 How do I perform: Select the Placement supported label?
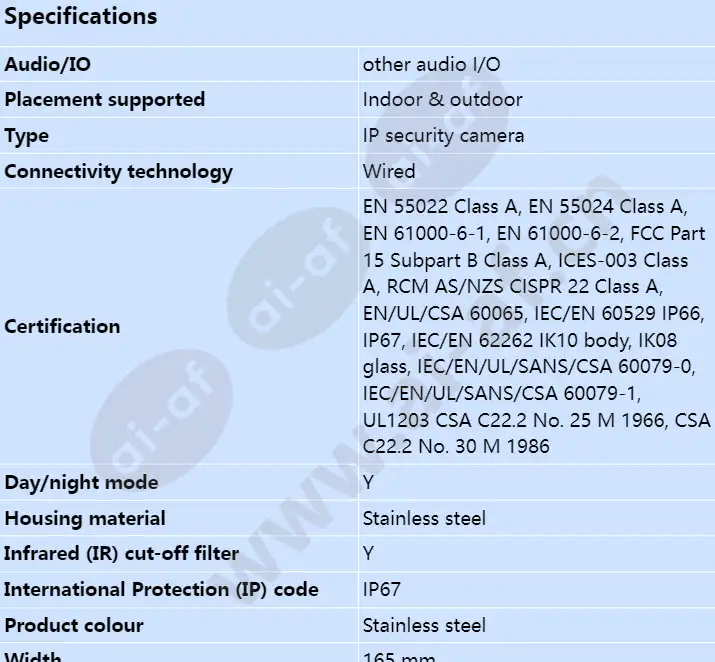pyautogui.click(x=104, y=100)
